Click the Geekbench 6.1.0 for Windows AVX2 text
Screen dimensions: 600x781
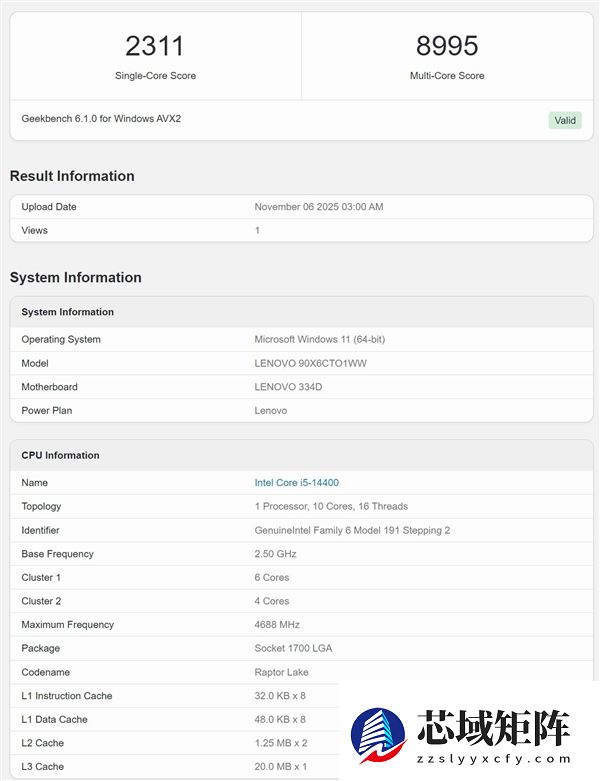101,119
